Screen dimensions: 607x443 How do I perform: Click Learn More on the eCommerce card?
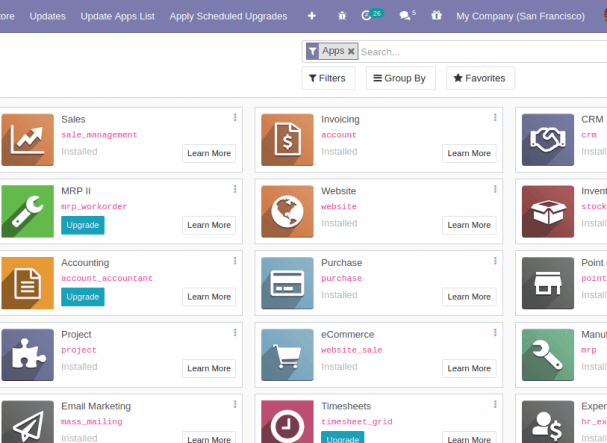pos(469,368)
